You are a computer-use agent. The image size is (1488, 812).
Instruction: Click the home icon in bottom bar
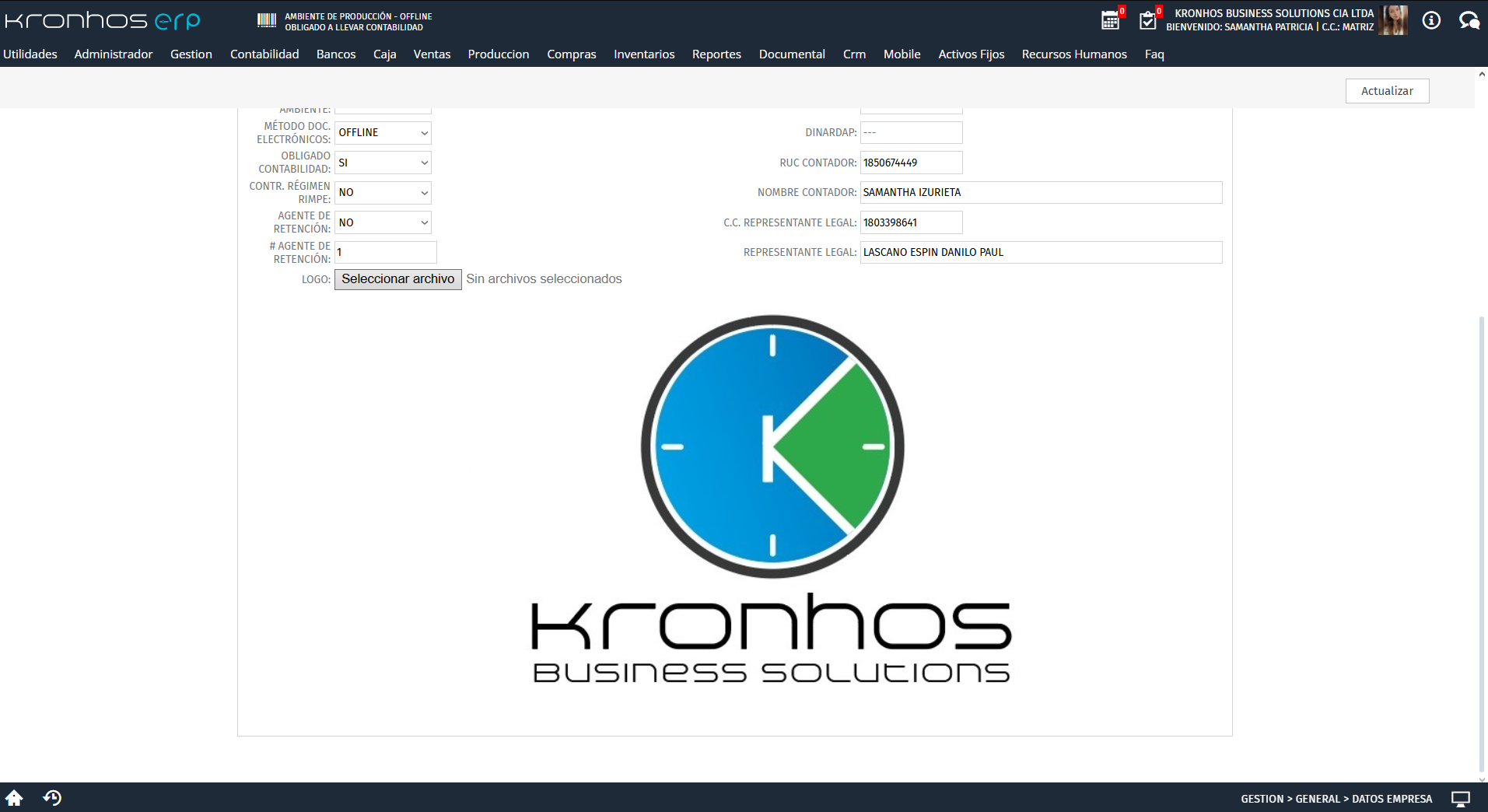14,798
